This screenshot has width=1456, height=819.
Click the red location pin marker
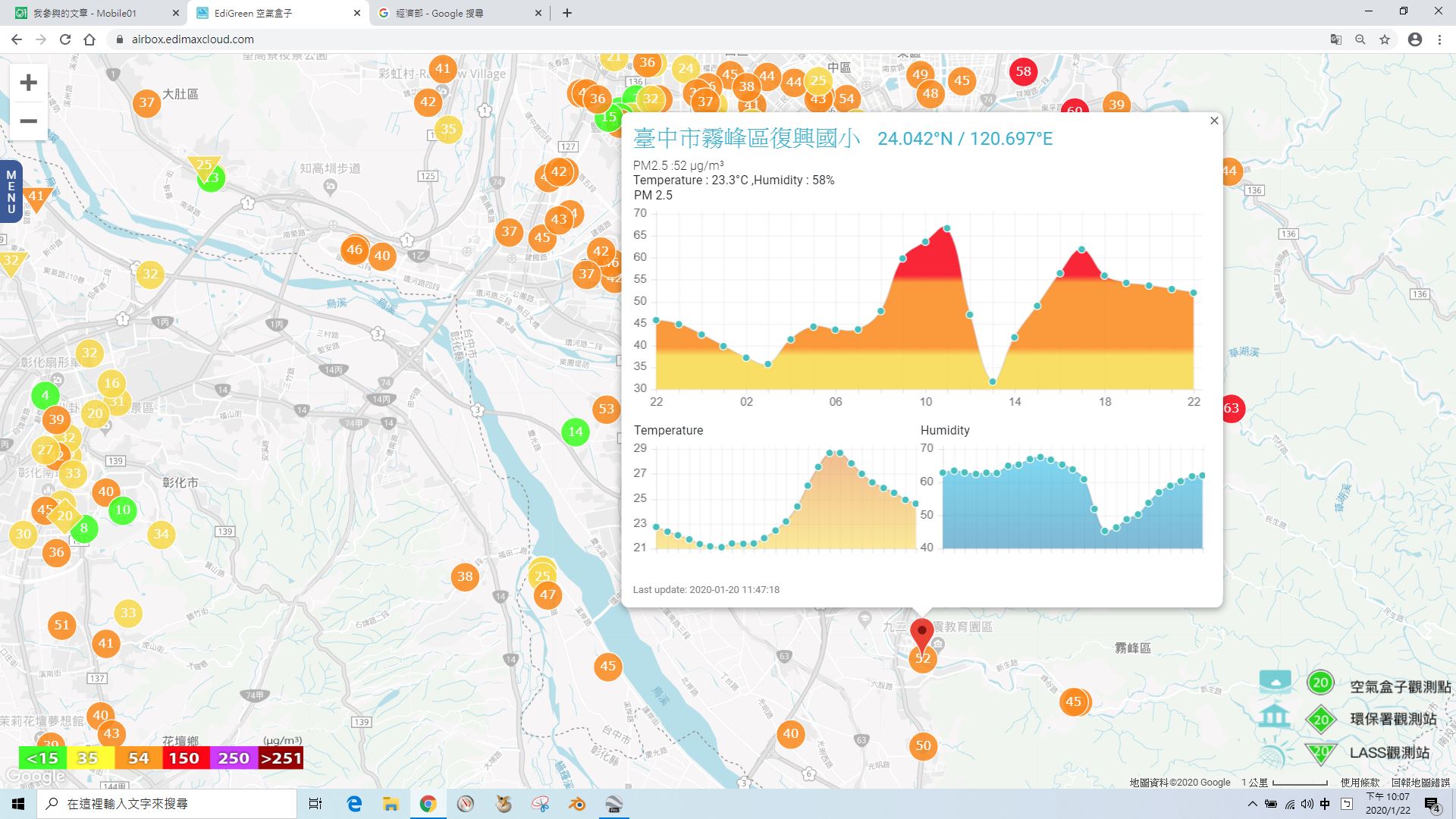tap(922, 635)
